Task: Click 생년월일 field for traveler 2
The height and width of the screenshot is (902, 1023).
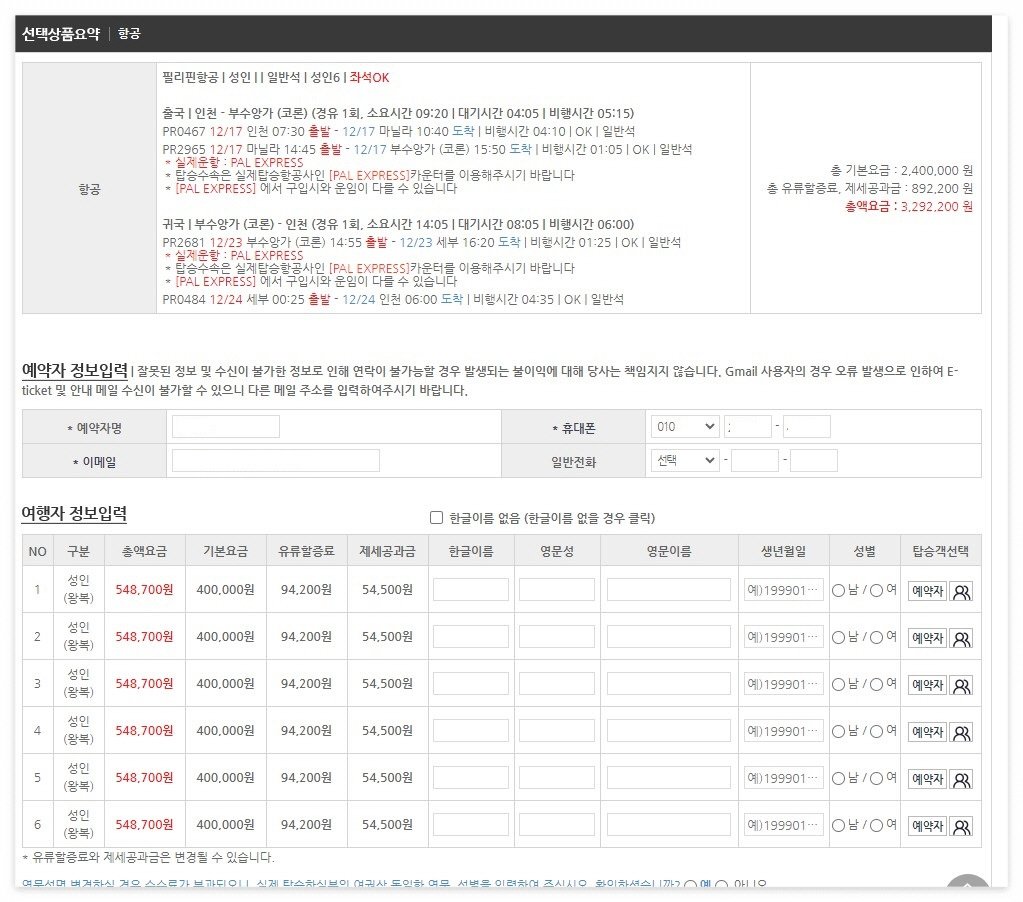Action: (x=784, y=637)
